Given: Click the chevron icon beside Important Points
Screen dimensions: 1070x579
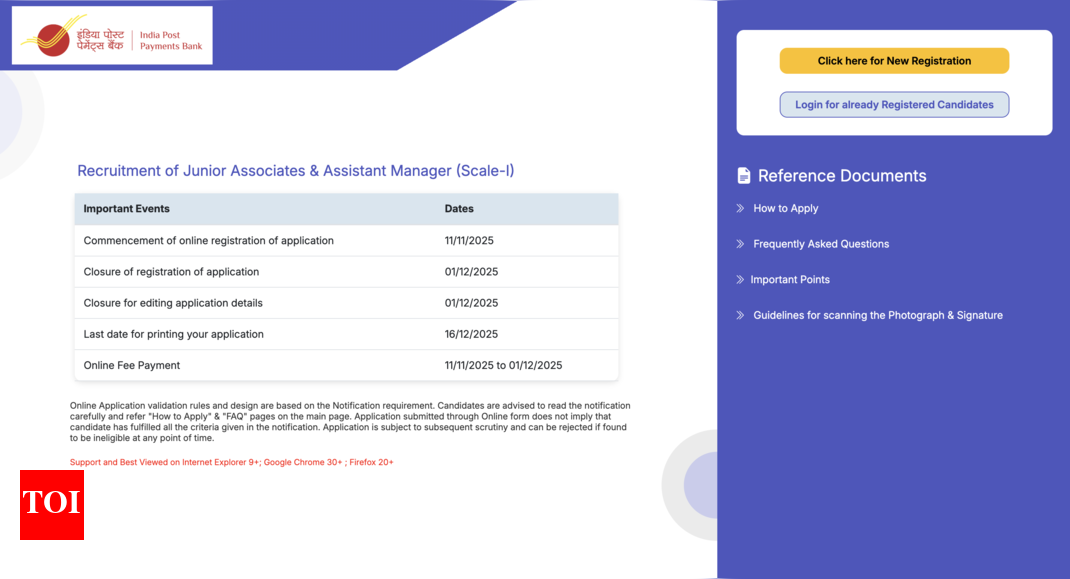Looking at the screenshot, I should [740, 279].
